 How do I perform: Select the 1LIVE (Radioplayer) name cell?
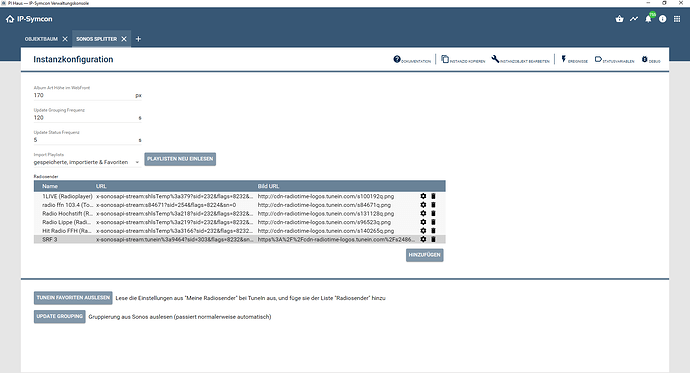click(67, 196)
